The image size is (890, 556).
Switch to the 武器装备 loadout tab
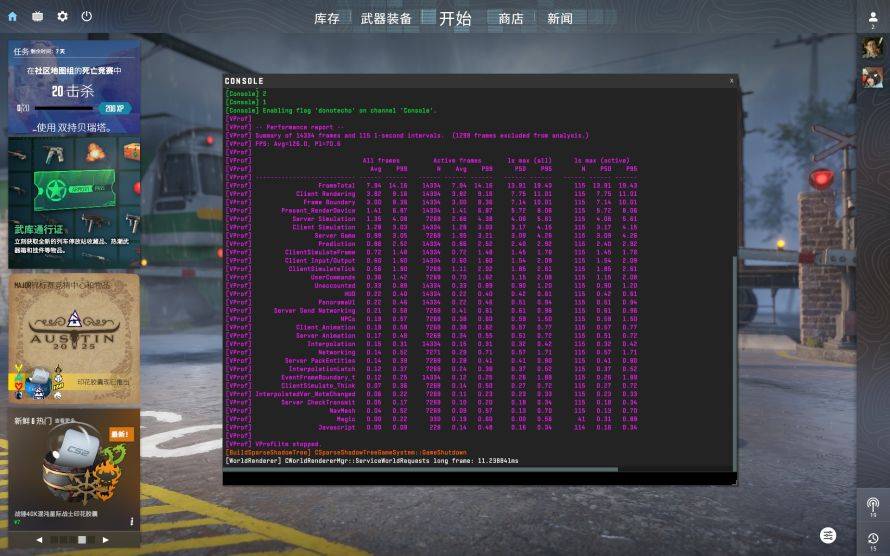[385, 18]
